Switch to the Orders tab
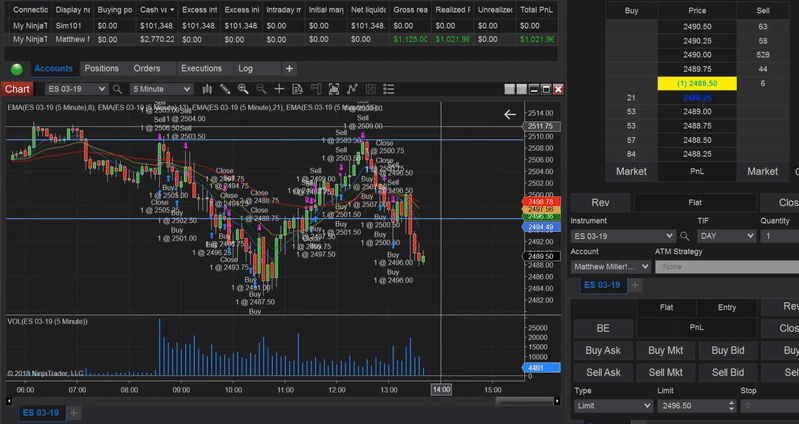This screenshot has height=424, width=799. coord(147,68)
